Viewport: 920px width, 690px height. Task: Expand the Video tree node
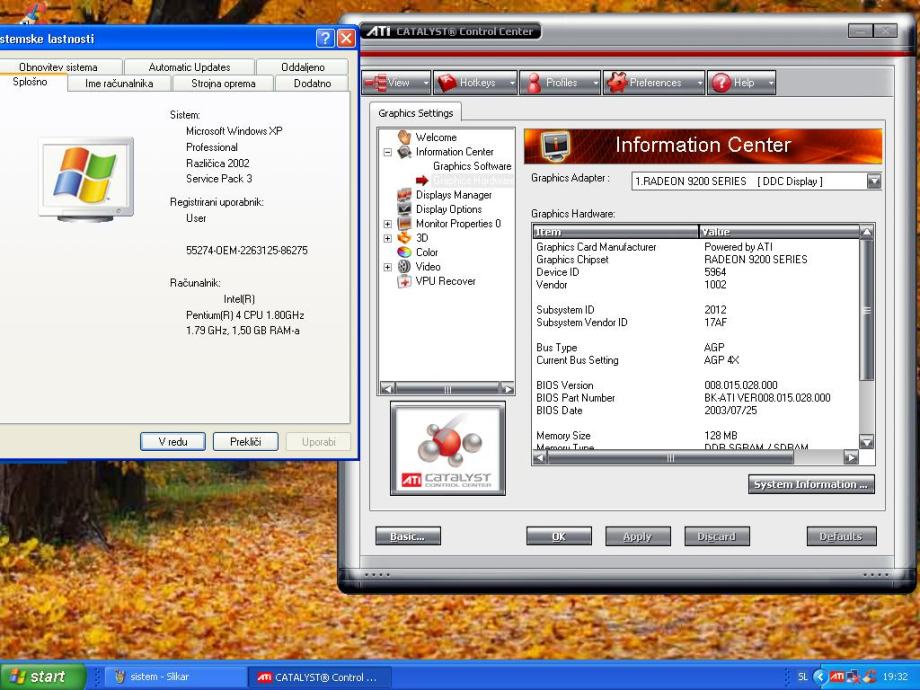(387, 267)
